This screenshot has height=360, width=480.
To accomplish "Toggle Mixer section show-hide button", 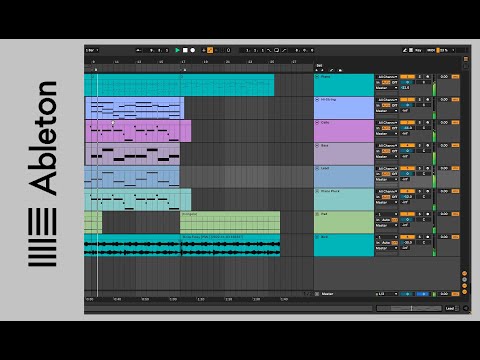I will tap(465, 286).
